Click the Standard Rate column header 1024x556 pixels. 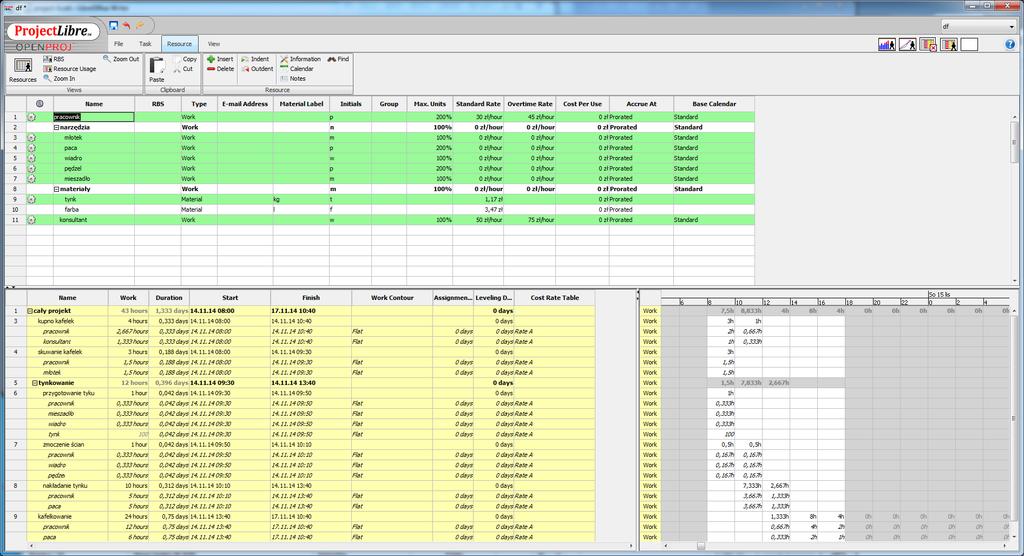pos(478,104)
